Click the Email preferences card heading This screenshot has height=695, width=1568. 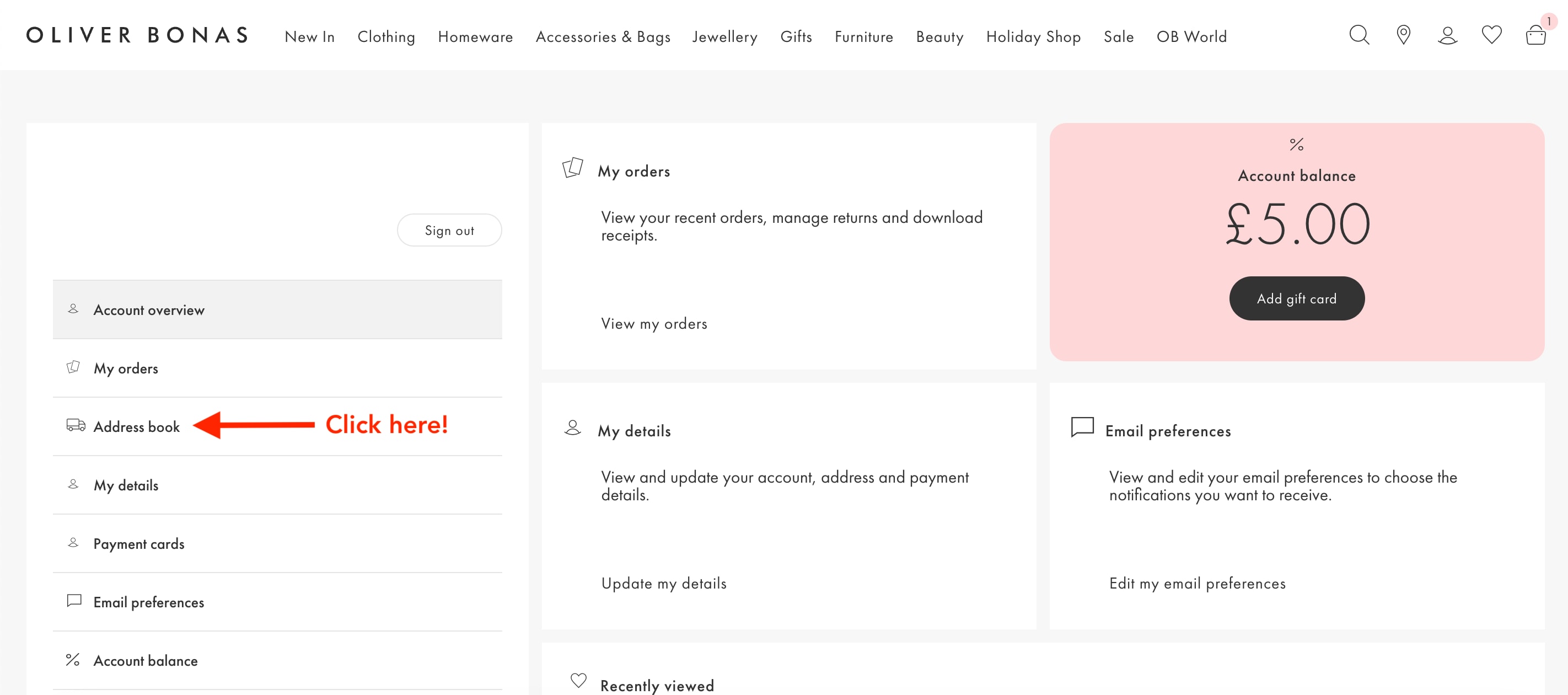coord(1168,431)
